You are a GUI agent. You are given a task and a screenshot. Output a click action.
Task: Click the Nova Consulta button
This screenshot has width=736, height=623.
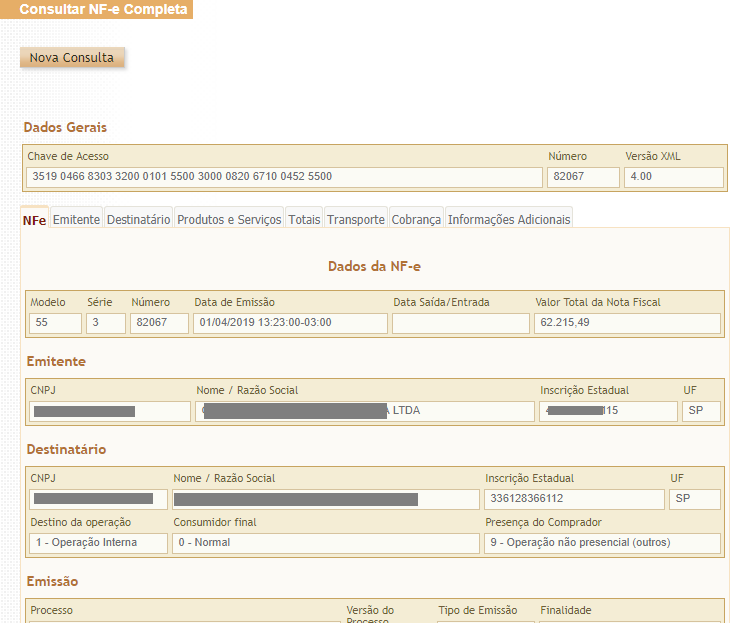pos(72,58)
